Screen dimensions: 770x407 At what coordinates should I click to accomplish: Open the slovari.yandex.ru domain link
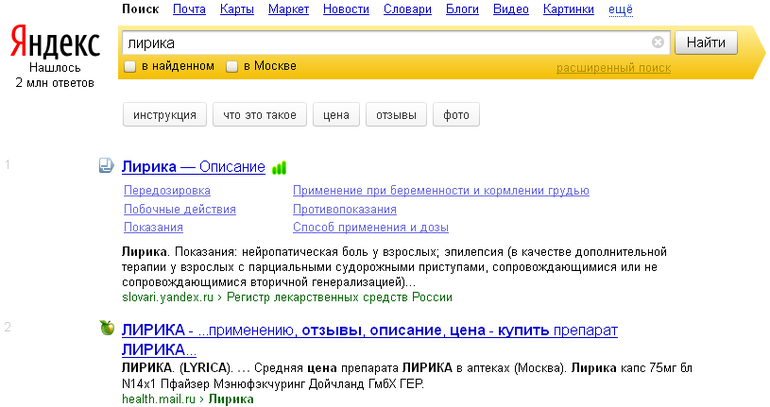click(x=167, y=297)
